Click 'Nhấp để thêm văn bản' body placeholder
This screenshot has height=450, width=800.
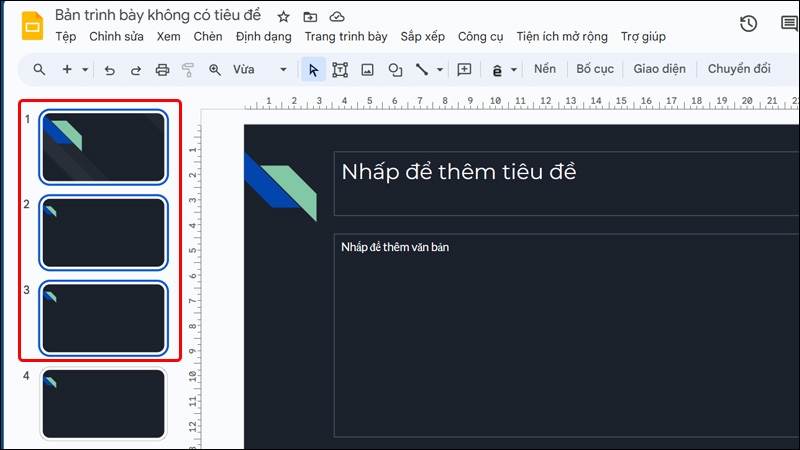point(566,336)
